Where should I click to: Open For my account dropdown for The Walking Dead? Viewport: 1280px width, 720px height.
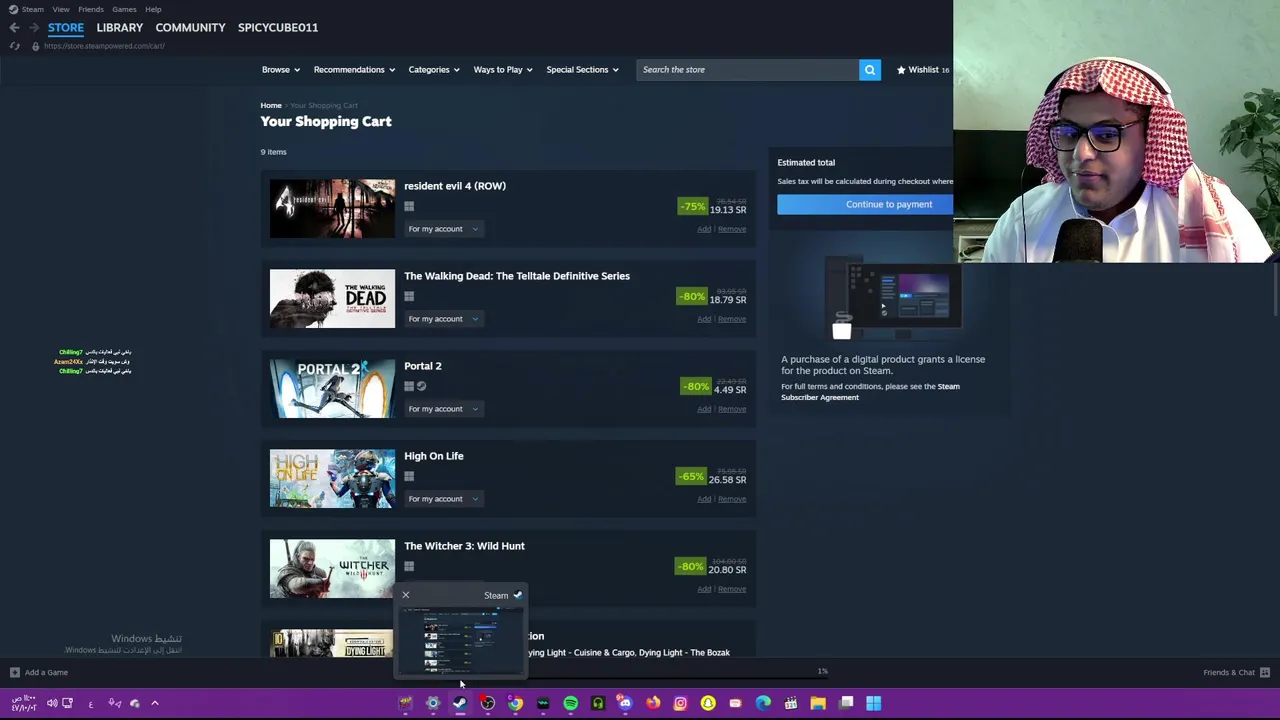(443, 319)
